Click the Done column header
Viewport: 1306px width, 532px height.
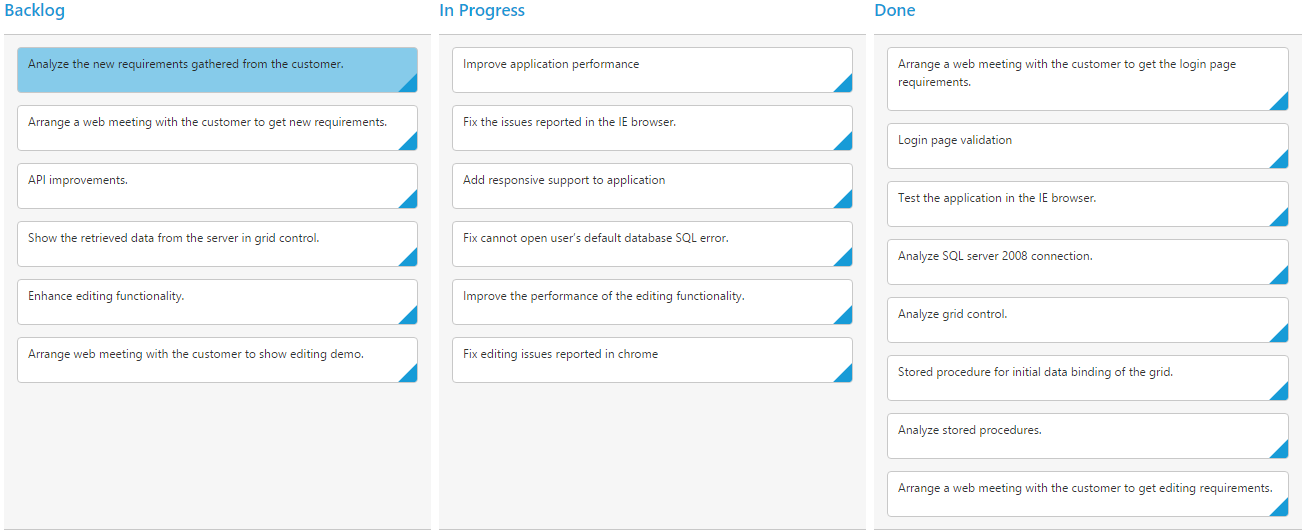coord(895,11)
